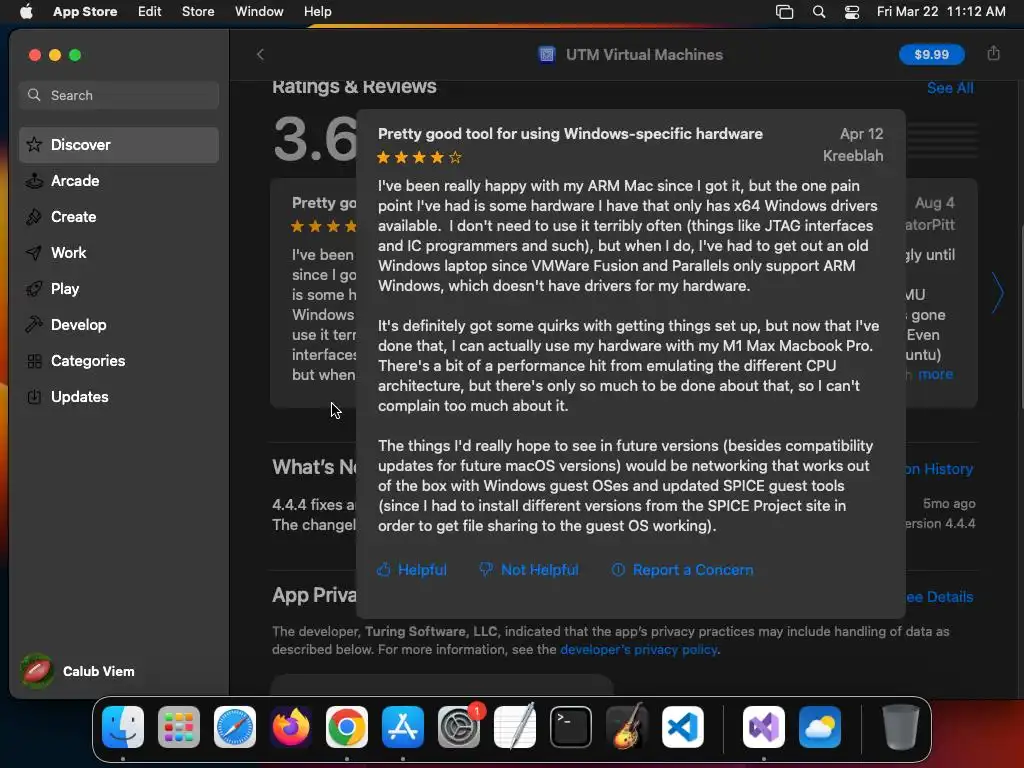Open Safari from the Dock
Screen dimensions: 1024x768
tap(235, 727)
